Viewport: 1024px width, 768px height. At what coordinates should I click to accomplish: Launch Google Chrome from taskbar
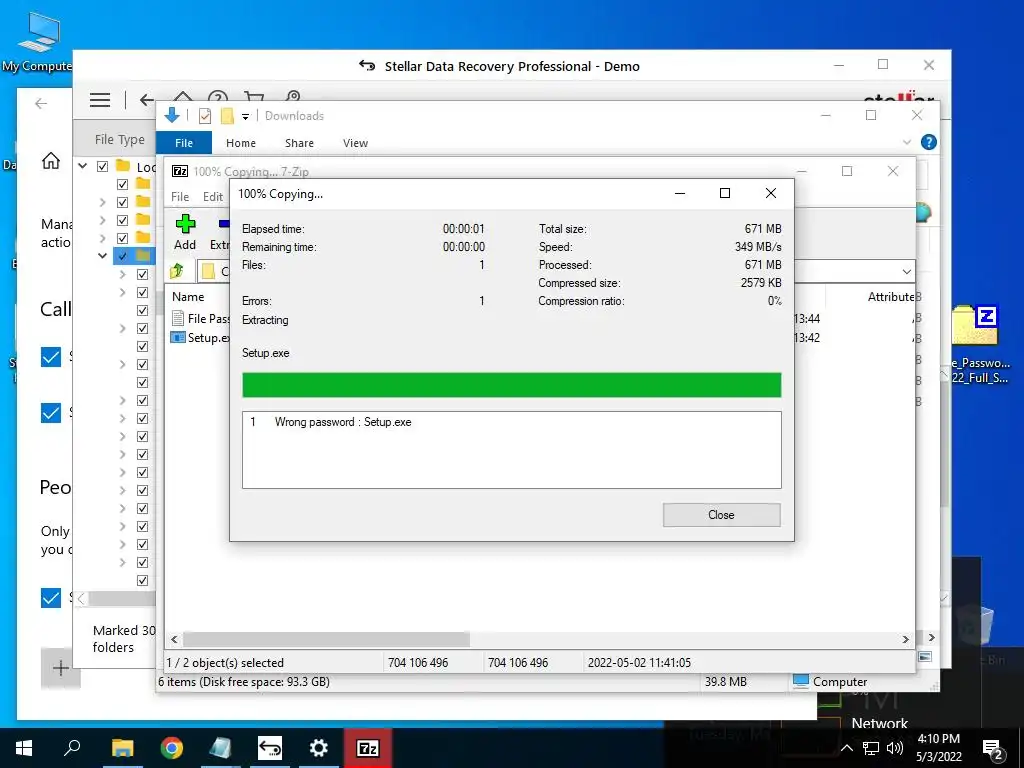click(x=171, y=748)
